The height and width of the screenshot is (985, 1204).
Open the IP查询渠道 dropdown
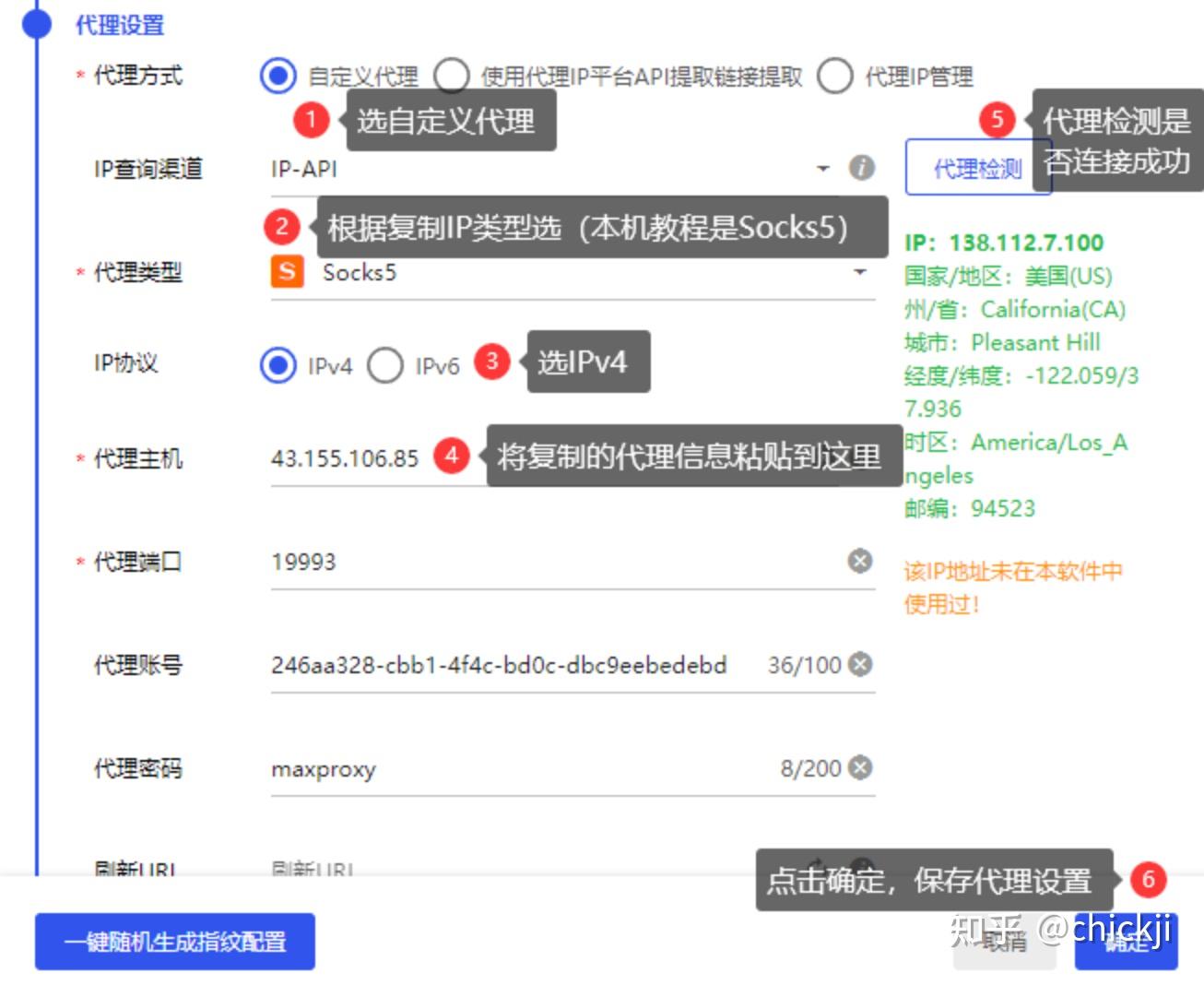[823, 169]
